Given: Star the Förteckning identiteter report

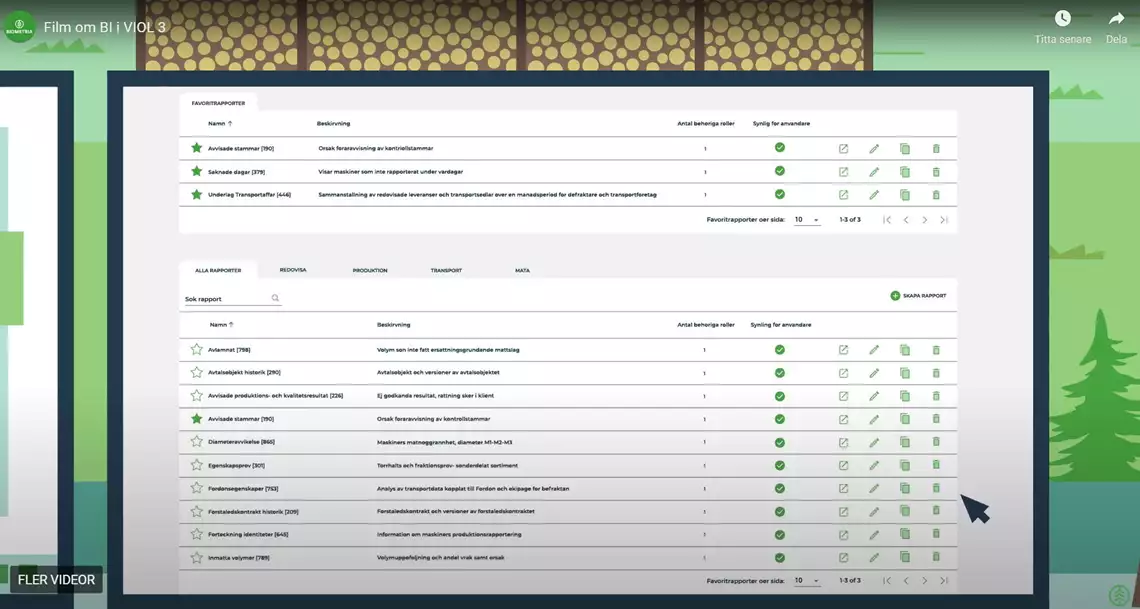Looking at the screenshot, I should [x=196, y=534].
